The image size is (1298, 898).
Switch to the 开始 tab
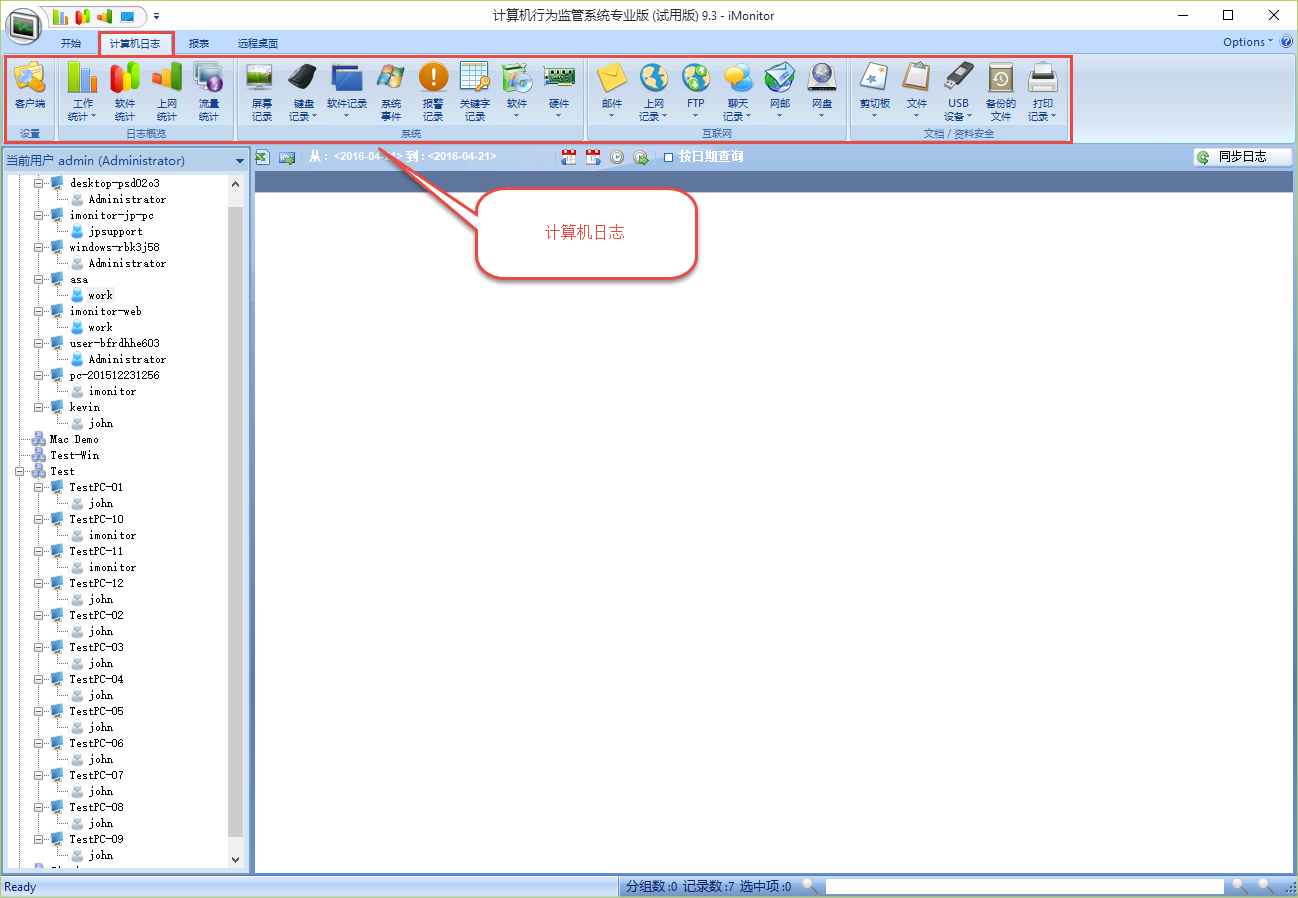(x=71, y=43)
